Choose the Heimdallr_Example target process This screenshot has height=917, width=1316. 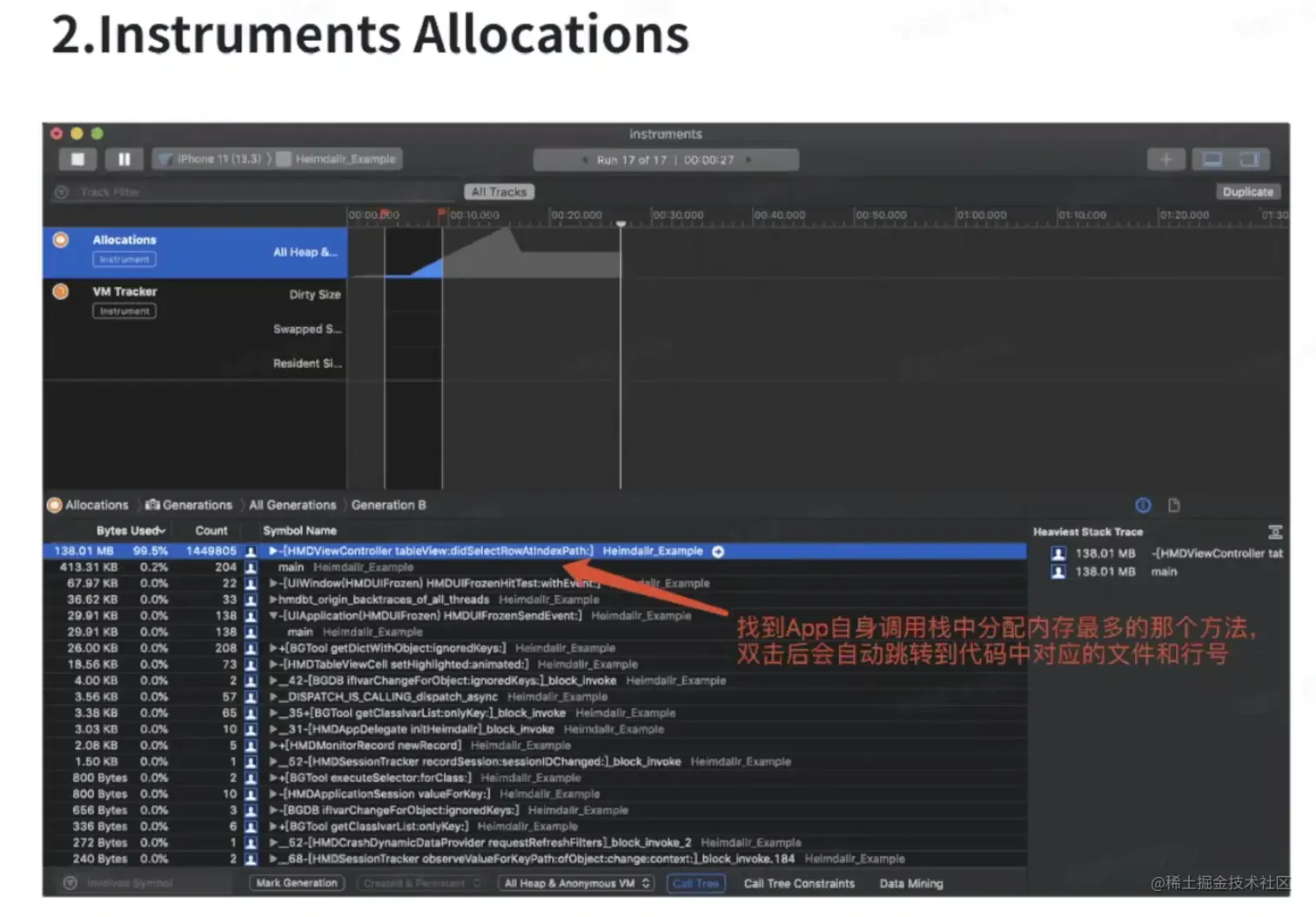pyautogui.click(x=337, y=159)
